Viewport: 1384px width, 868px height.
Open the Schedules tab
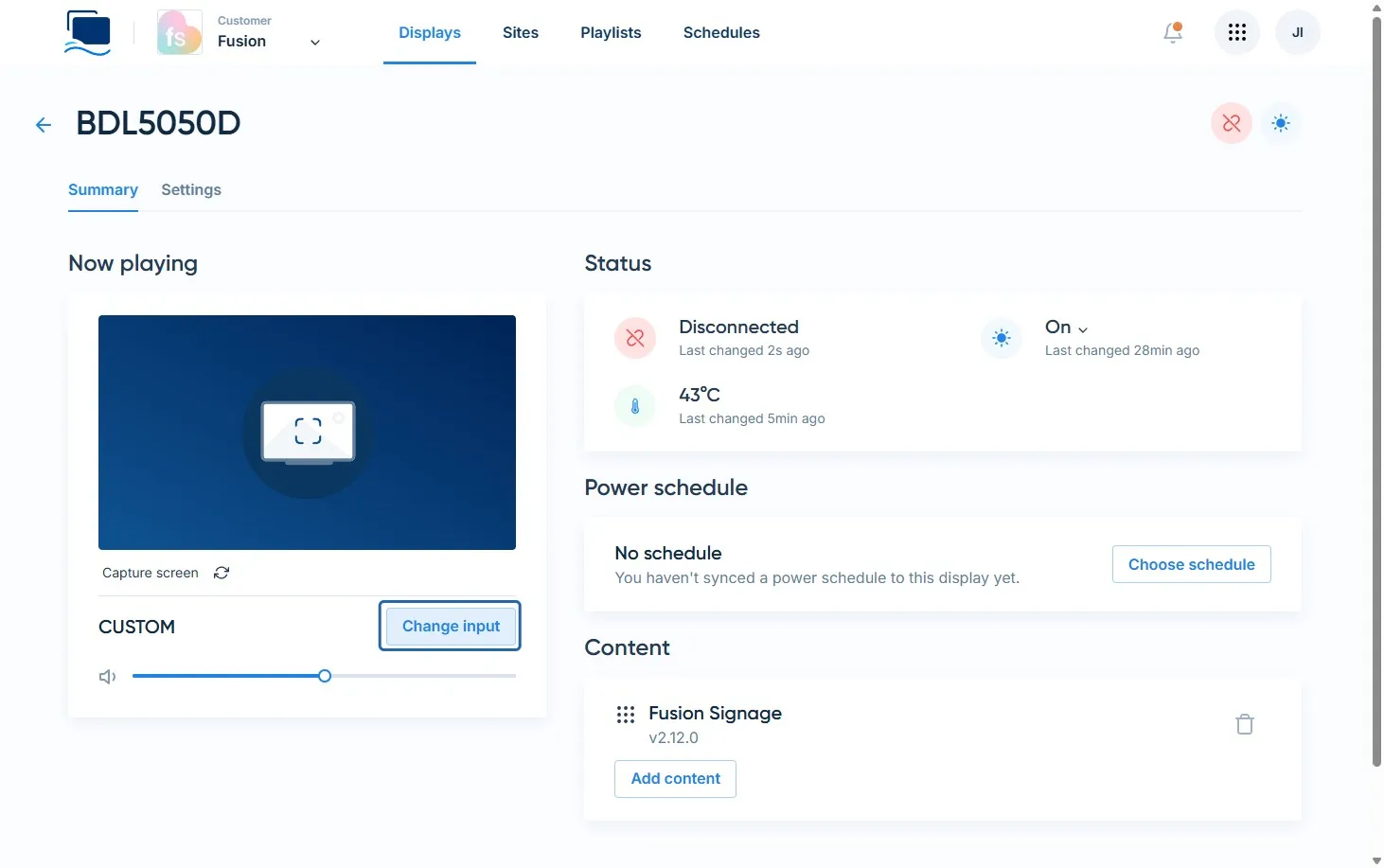coord(721,32)
